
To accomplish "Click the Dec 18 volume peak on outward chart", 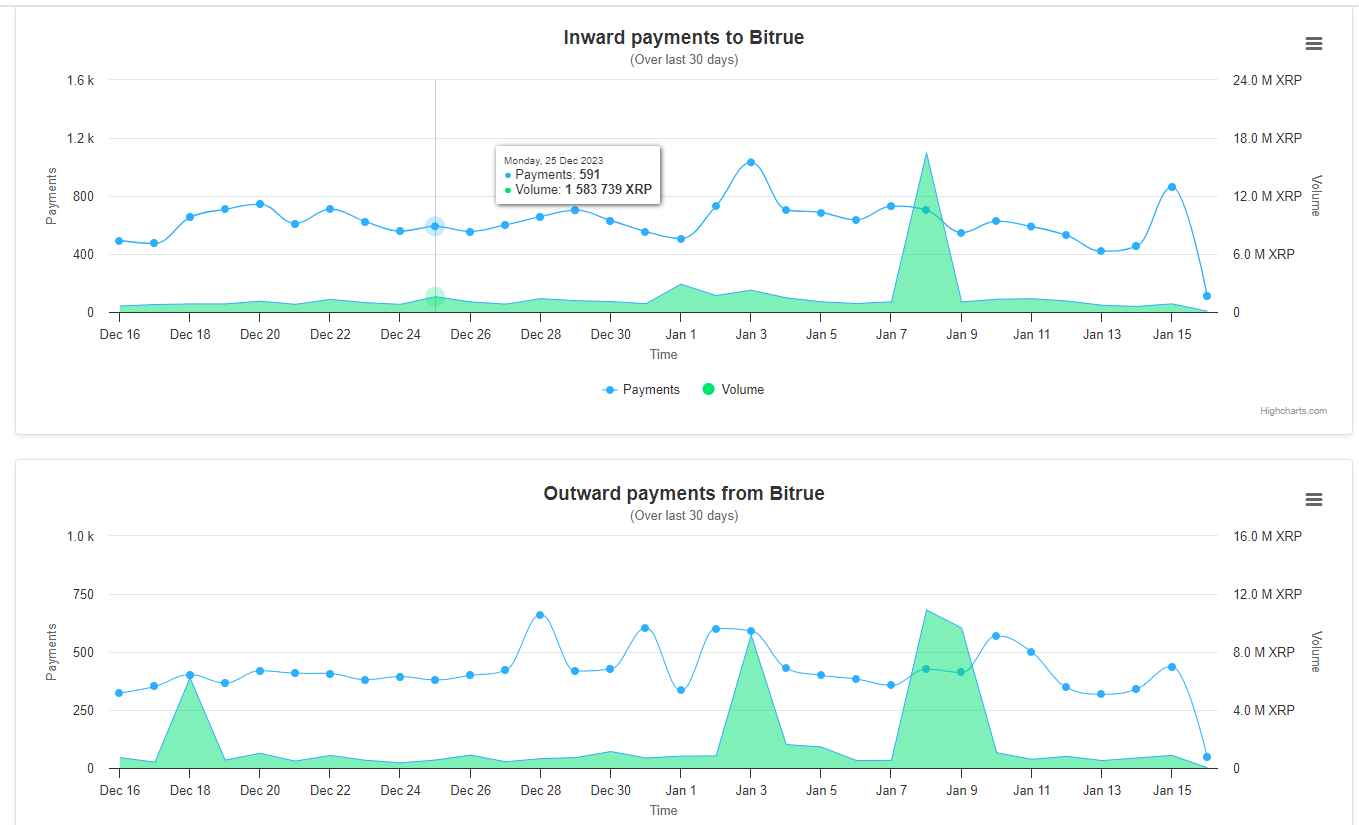I will [x=189, y=679].
